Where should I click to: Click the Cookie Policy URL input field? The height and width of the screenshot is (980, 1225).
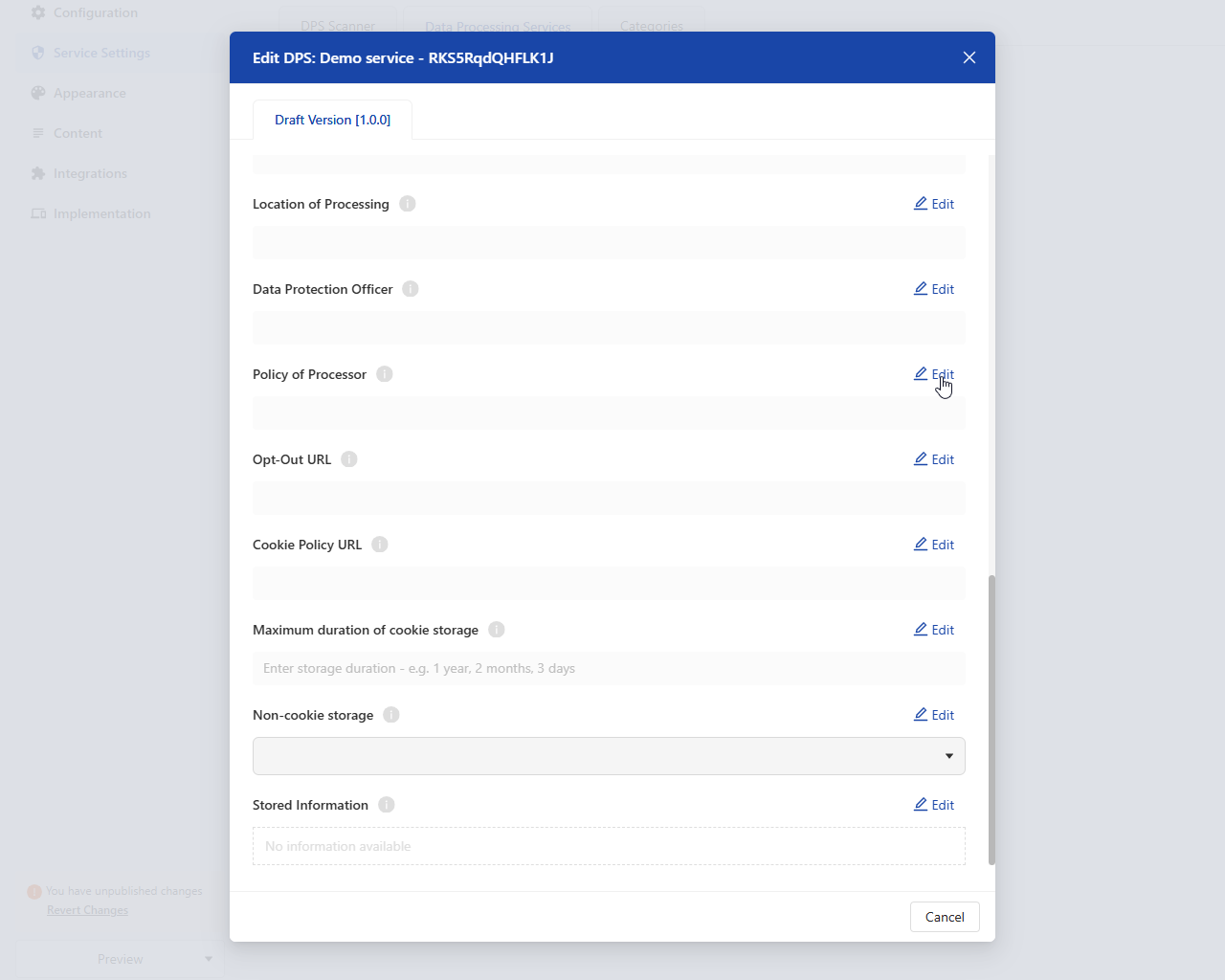(x=609, y=584)
